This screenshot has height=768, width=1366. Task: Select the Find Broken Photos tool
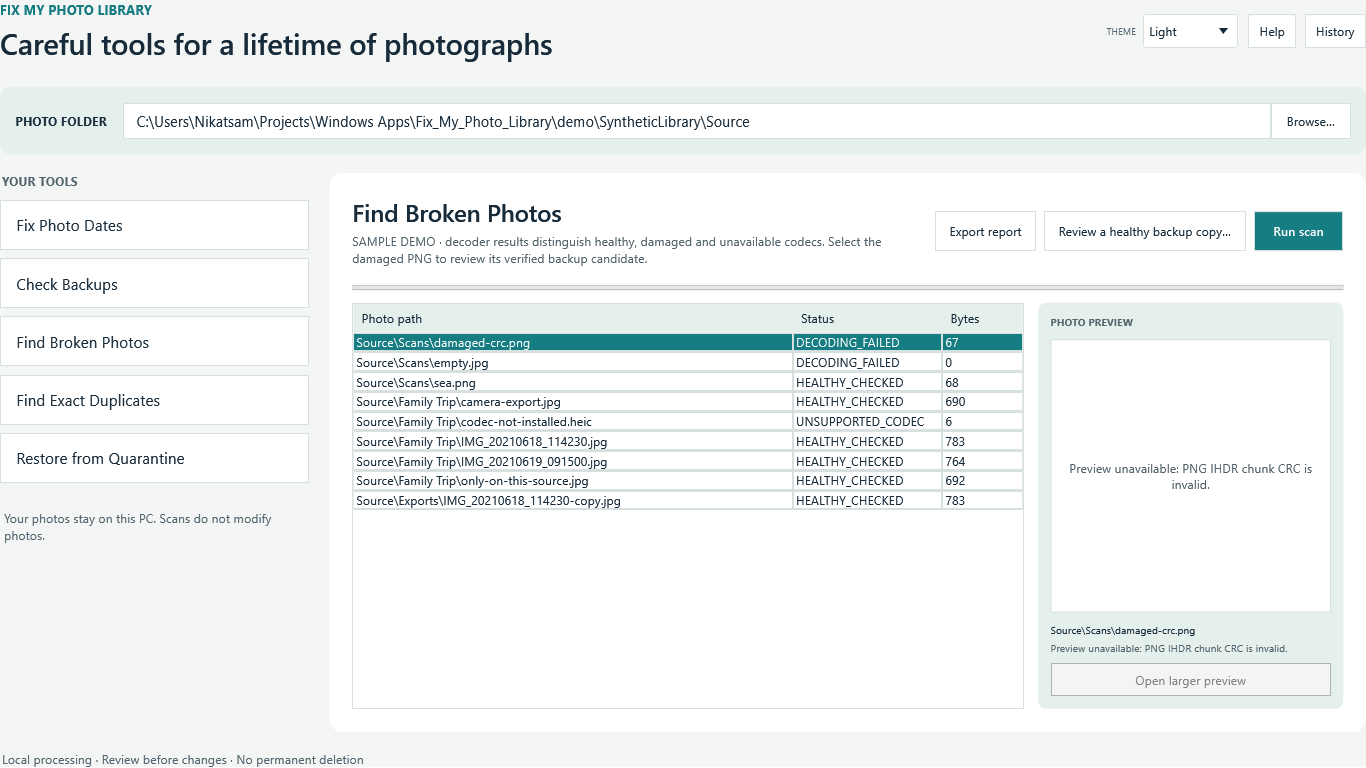[154, 342]
